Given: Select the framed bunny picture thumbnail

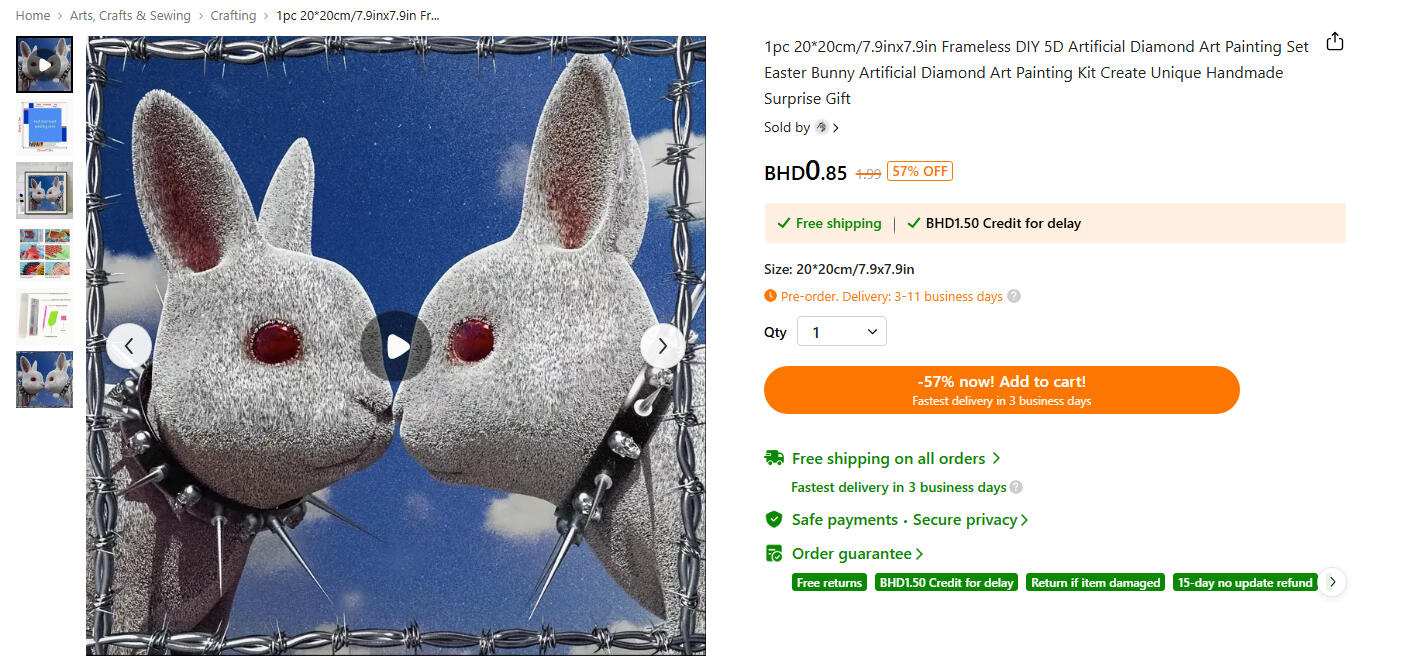Looking at the screenshot, I should (44, 190).
